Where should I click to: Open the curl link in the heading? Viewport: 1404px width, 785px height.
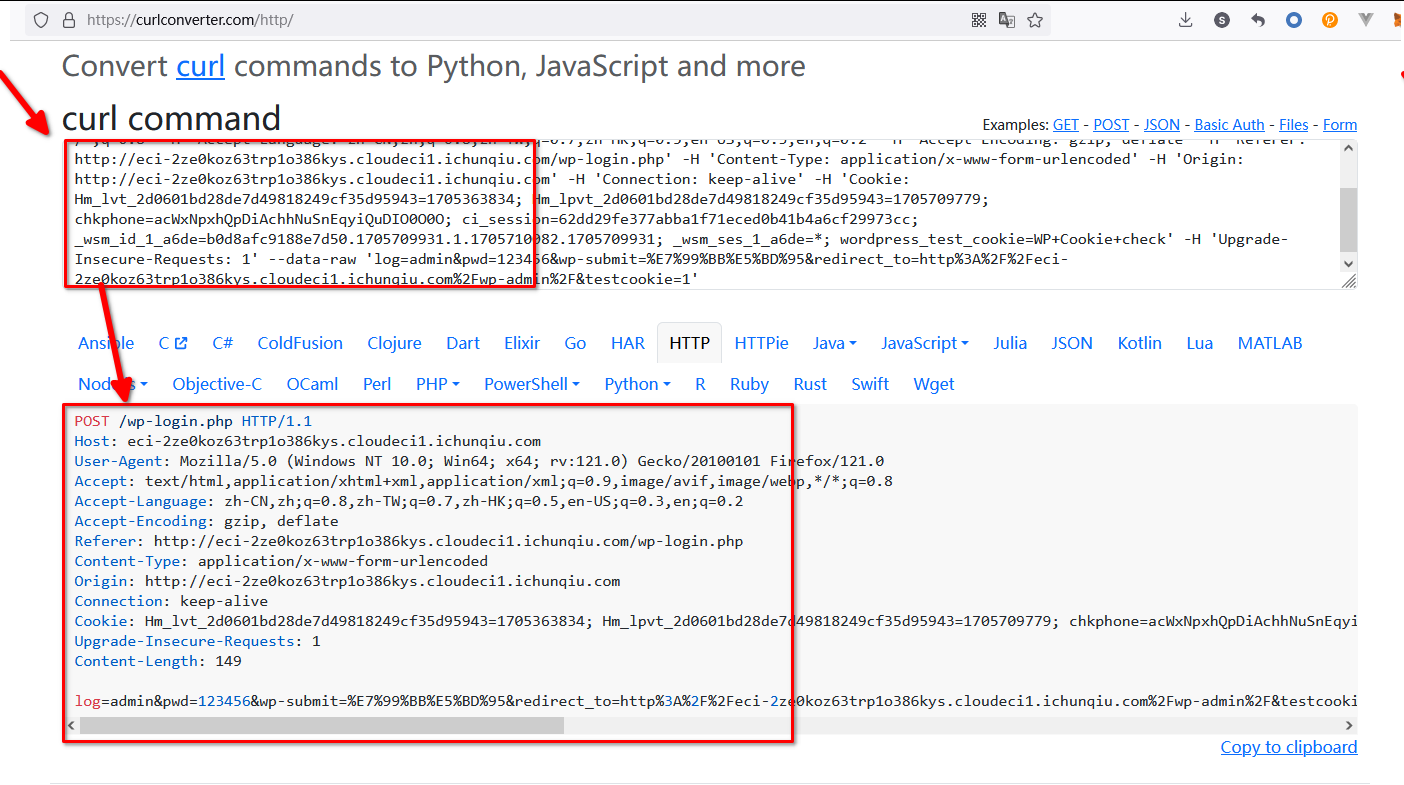(x=200, y=66)
